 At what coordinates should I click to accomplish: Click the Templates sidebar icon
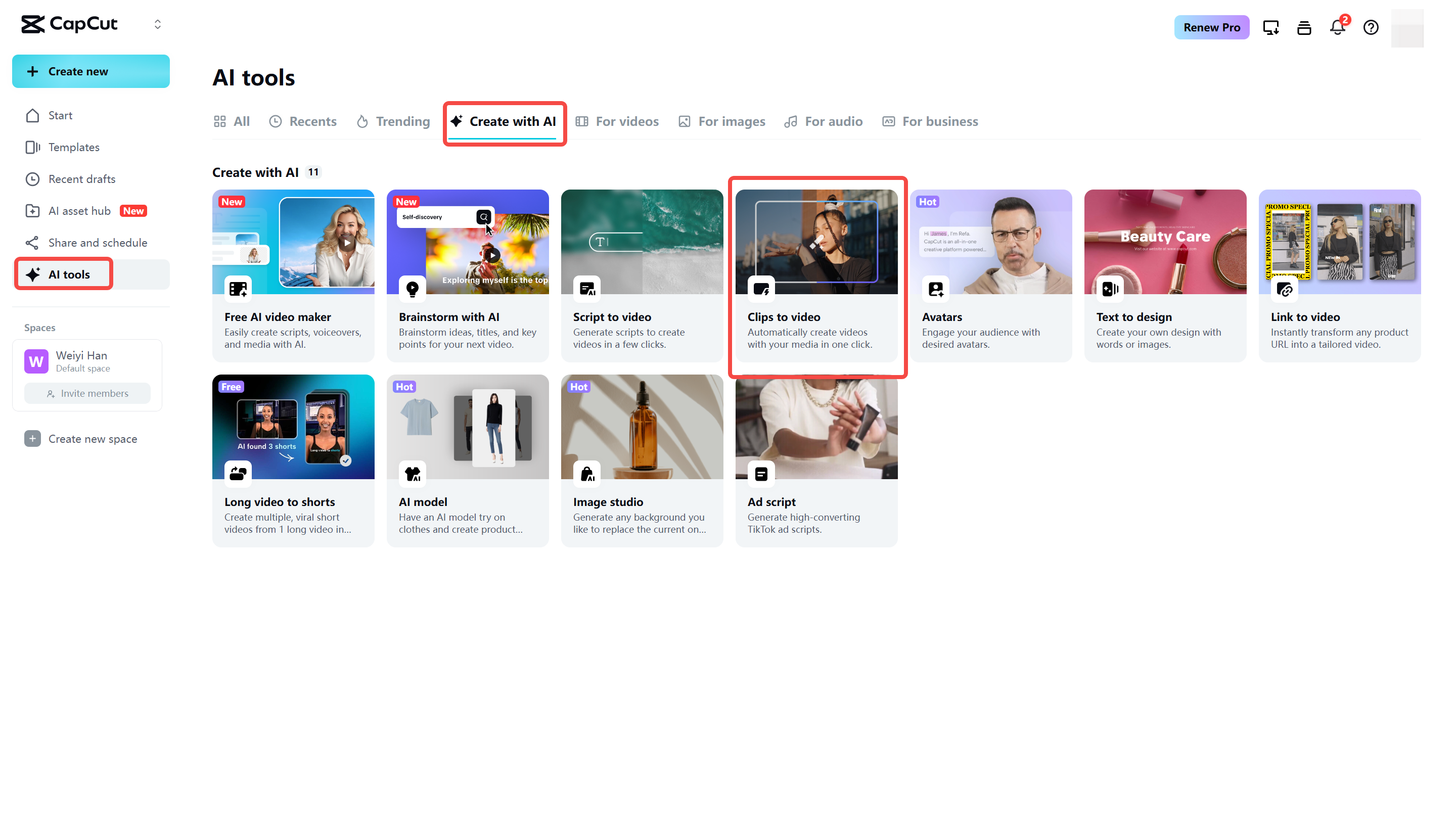[32, 147]
